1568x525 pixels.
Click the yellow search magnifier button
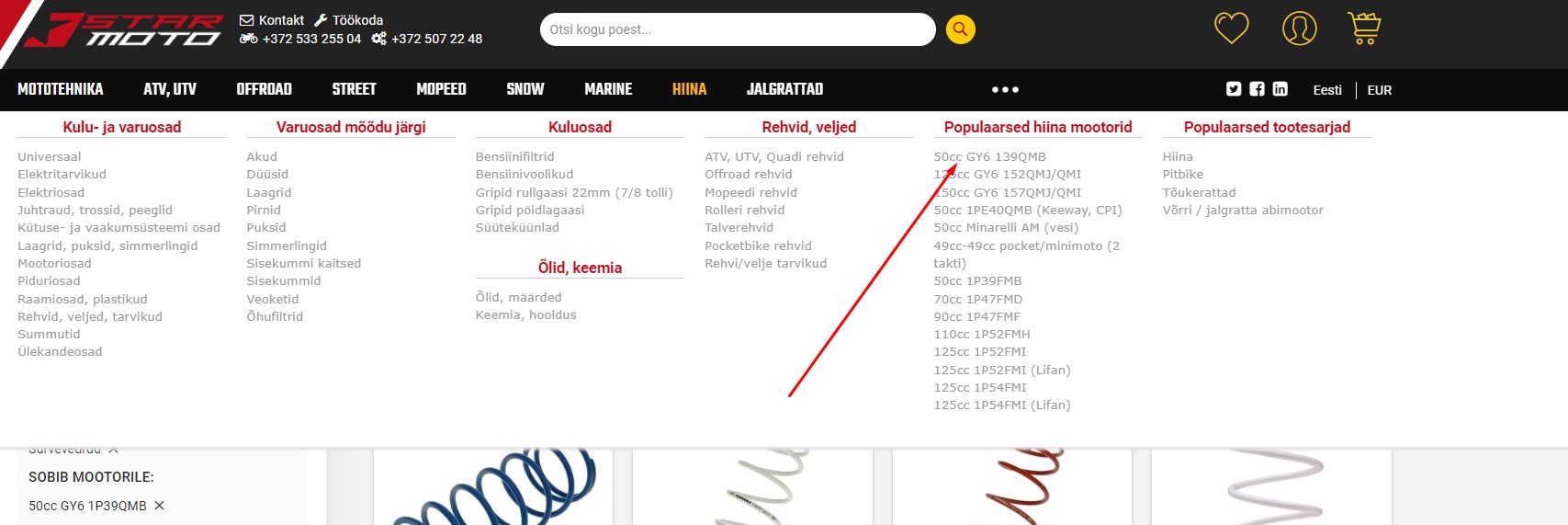pos(960,29)
